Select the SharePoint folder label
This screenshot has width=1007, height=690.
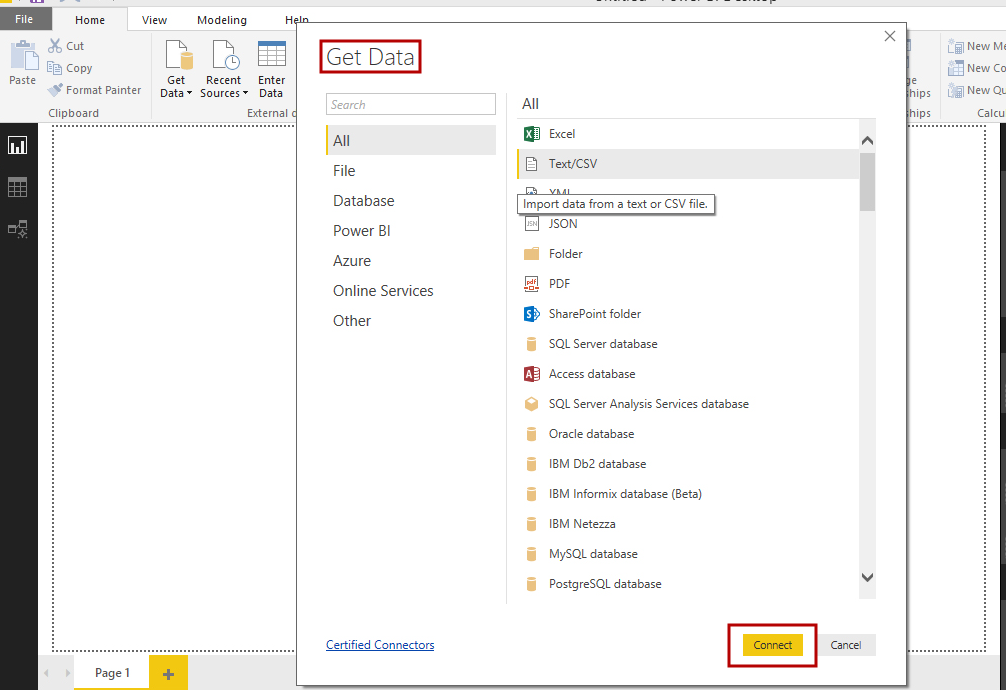595,314
